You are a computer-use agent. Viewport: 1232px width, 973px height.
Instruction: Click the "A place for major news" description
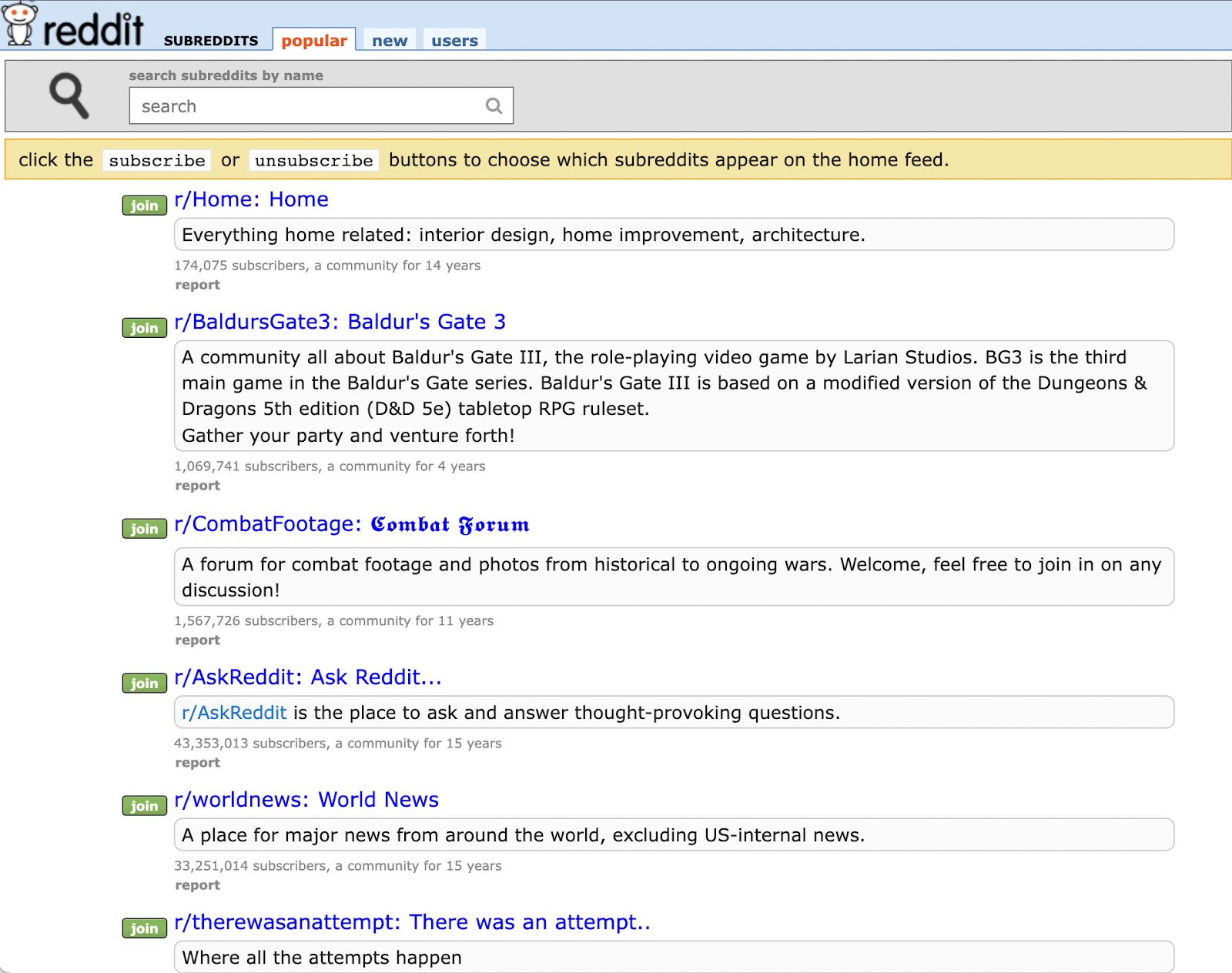coord(524,835)
